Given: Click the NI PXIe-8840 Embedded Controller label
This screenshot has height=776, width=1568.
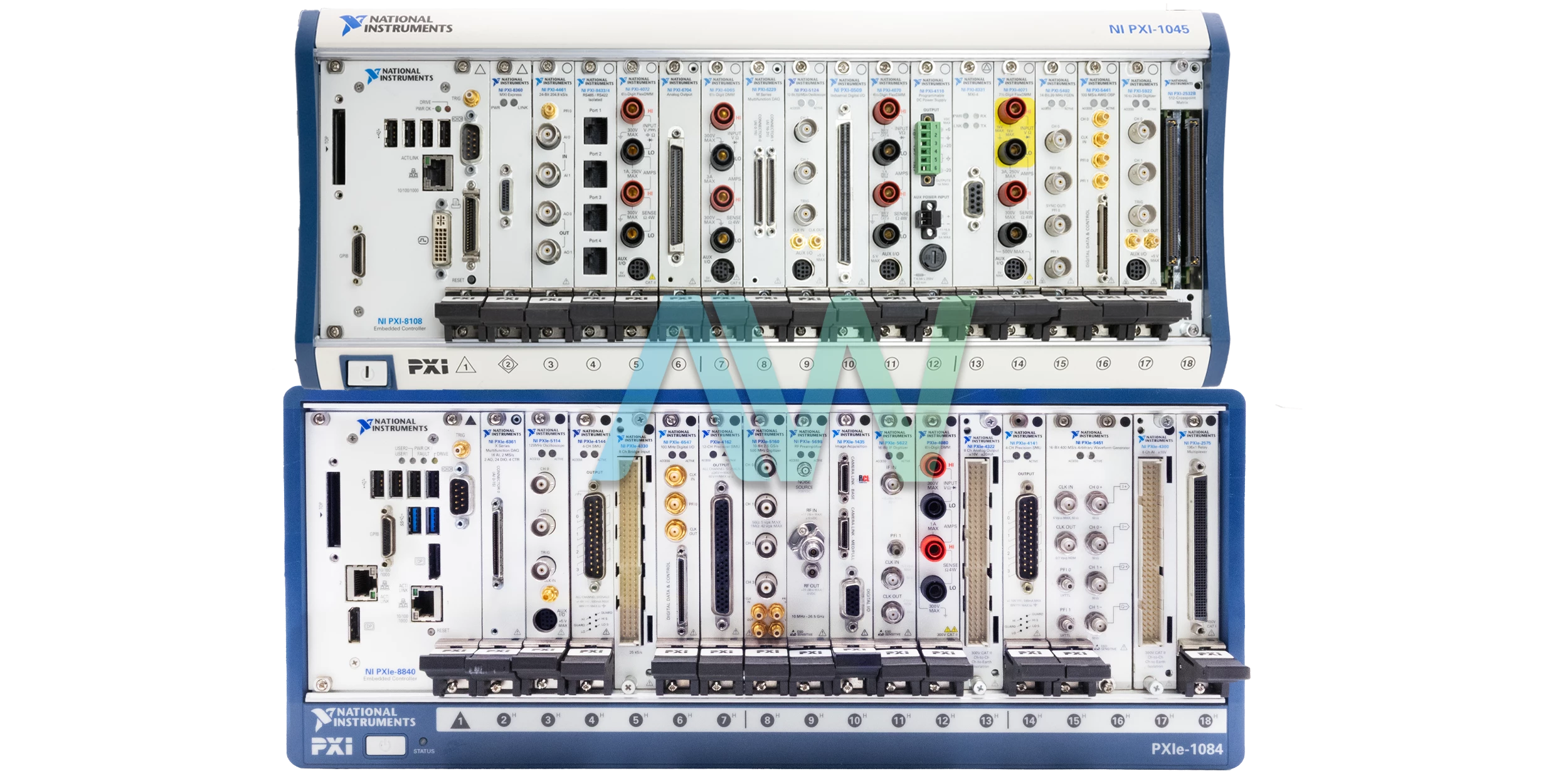Looking at the screenshot, I should 390,674.
